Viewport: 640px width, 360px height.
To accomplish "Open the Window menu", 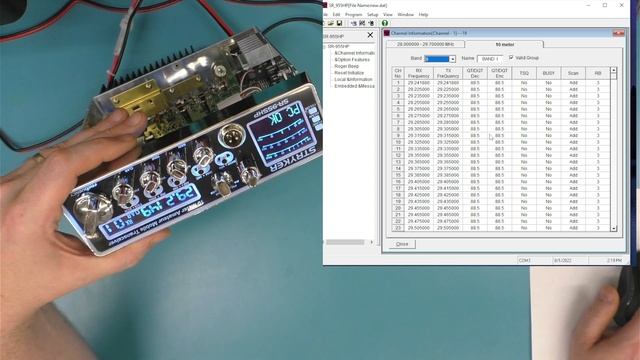I will 405,15.
